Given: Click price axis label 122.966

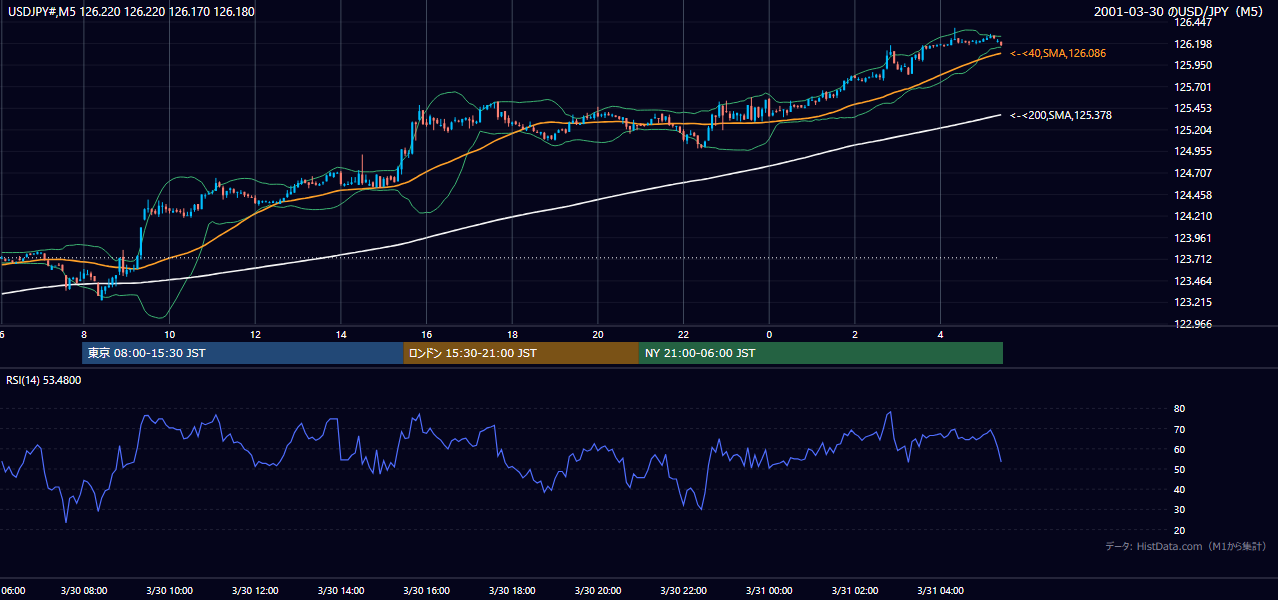Looking at the screenshot, I should [x=1193, y=324].
